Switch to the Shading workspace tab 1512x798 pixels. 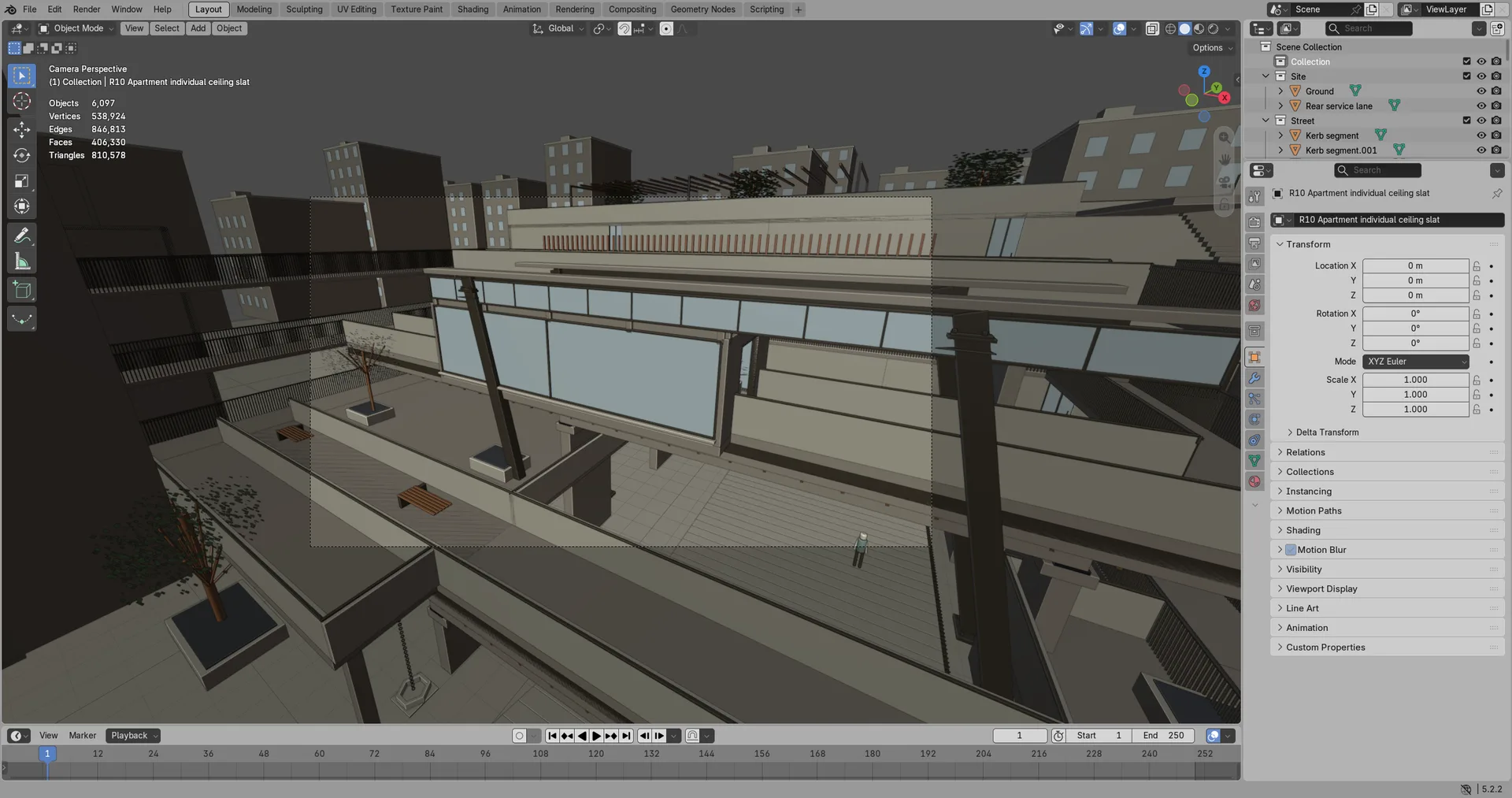pyautogui.click(x=472, y=9)
